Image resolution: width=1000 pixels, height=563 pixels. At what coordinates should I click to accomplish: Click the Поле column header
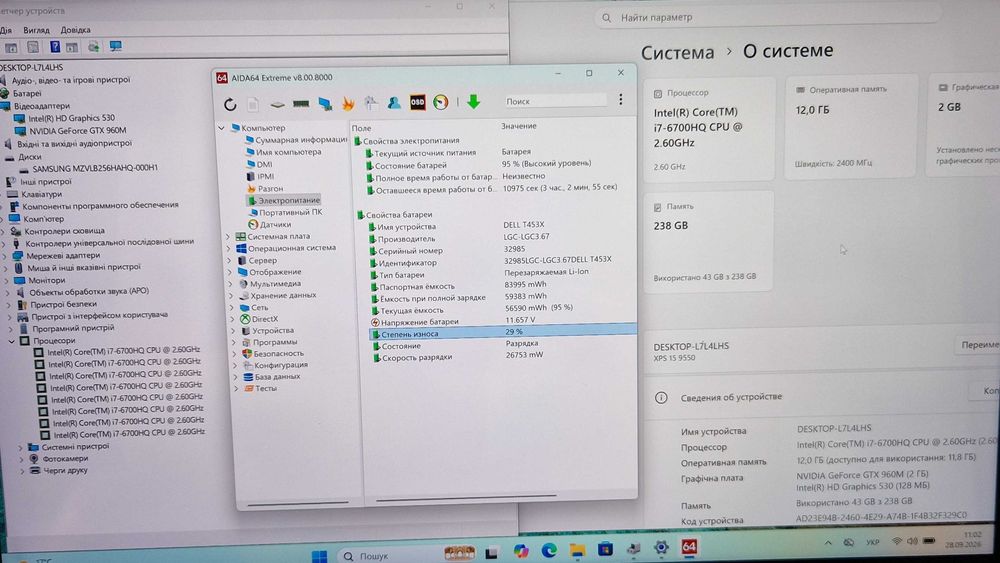tap(361, 128)
